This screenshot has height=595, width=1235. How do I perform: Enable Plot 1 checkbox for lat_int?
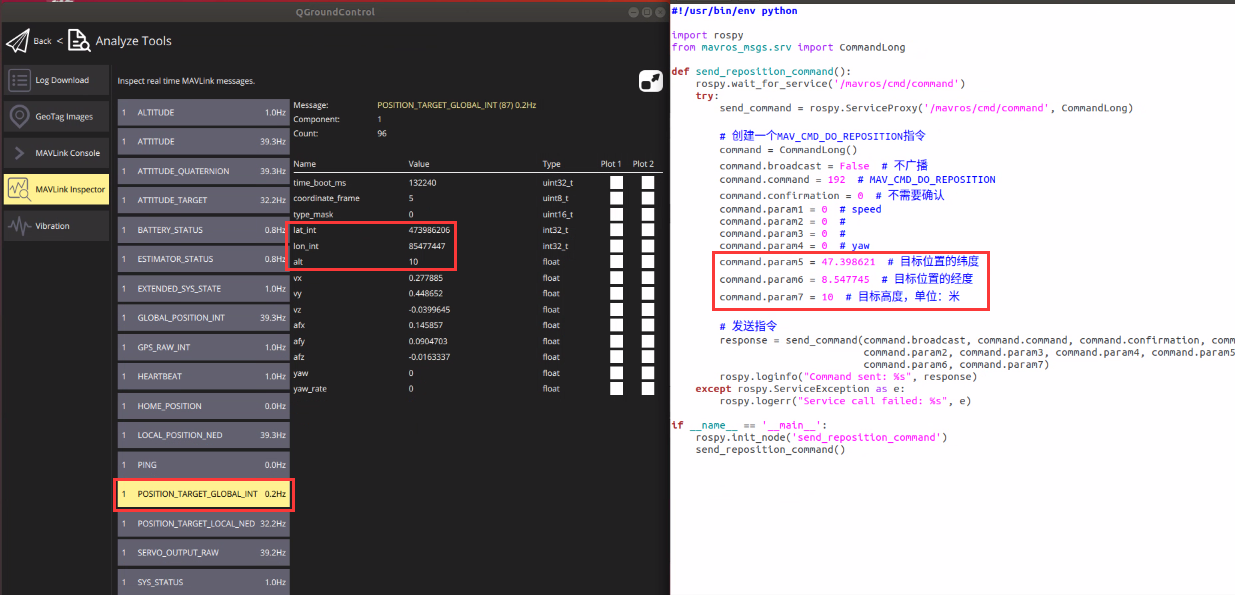coord(616,229)
